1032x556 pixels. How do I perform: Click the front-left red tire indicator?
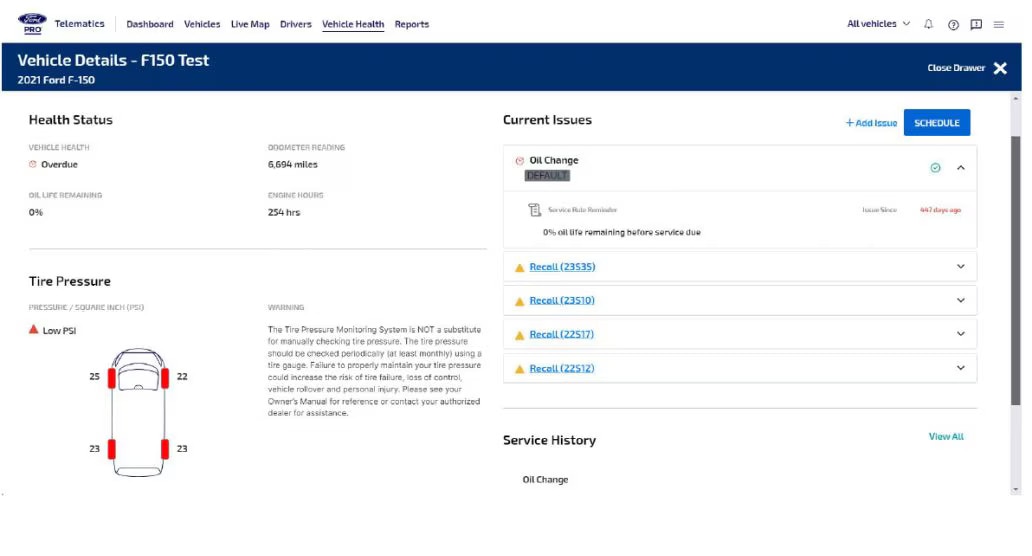[112, 377]
